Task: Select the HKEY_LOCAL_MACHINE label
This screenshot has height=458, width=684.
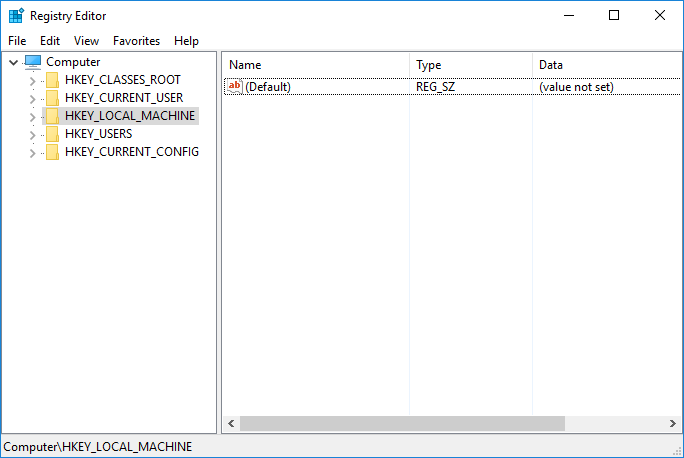Action: (x=130, y=116)
